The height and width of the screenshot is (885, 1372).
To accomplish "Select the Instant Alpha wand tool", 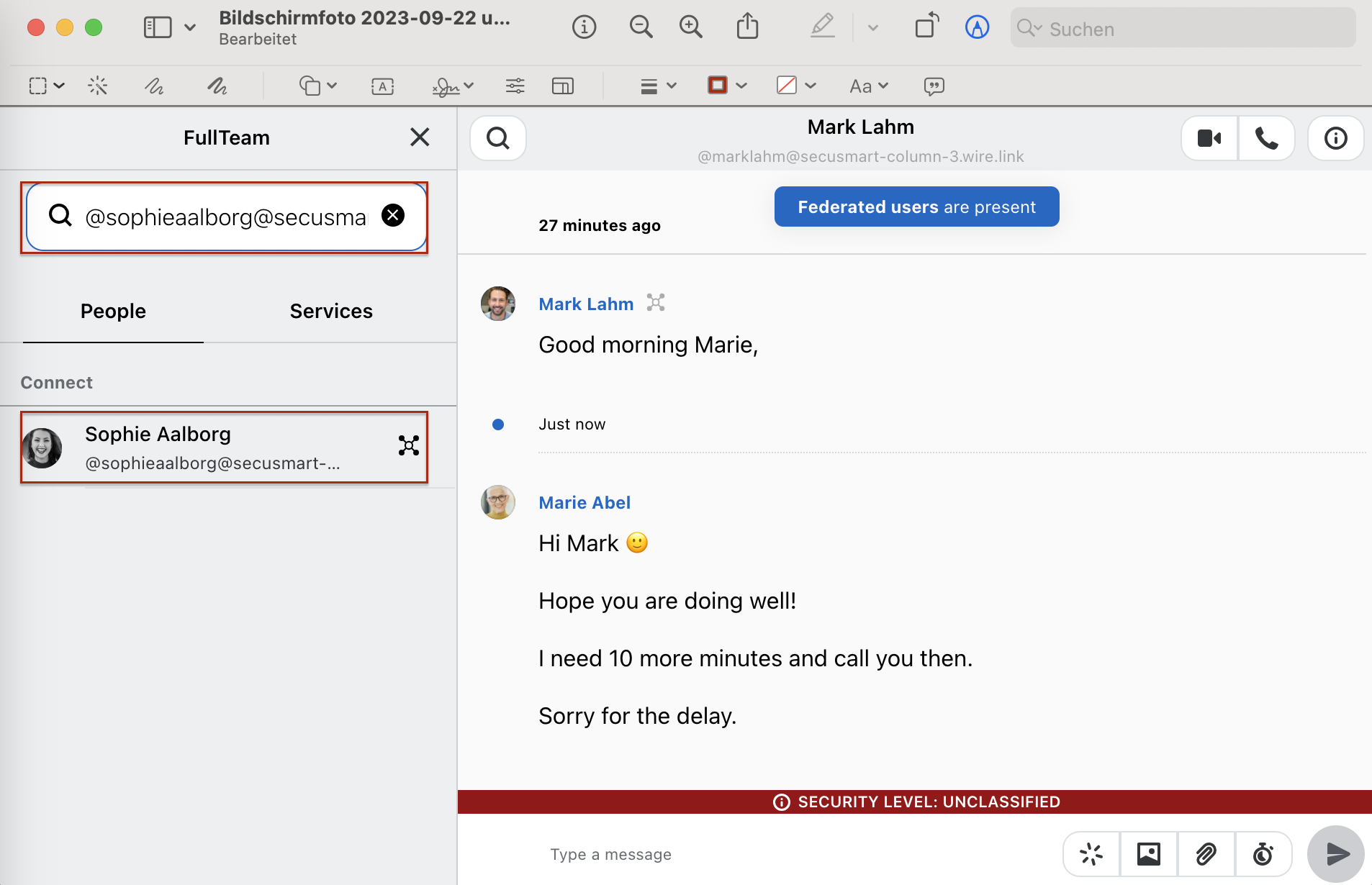I will (98, 86).
